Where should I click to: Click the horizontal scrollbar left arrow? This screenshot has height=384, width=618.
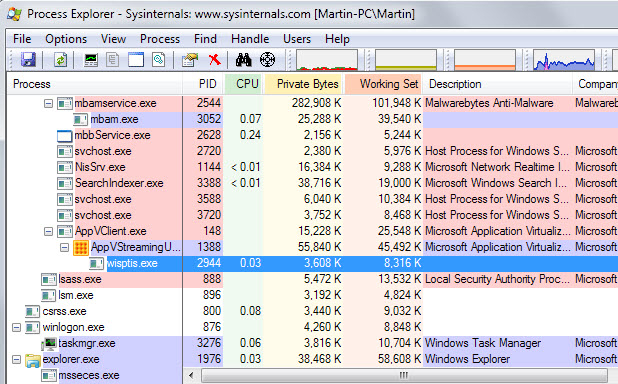(192, 375)
